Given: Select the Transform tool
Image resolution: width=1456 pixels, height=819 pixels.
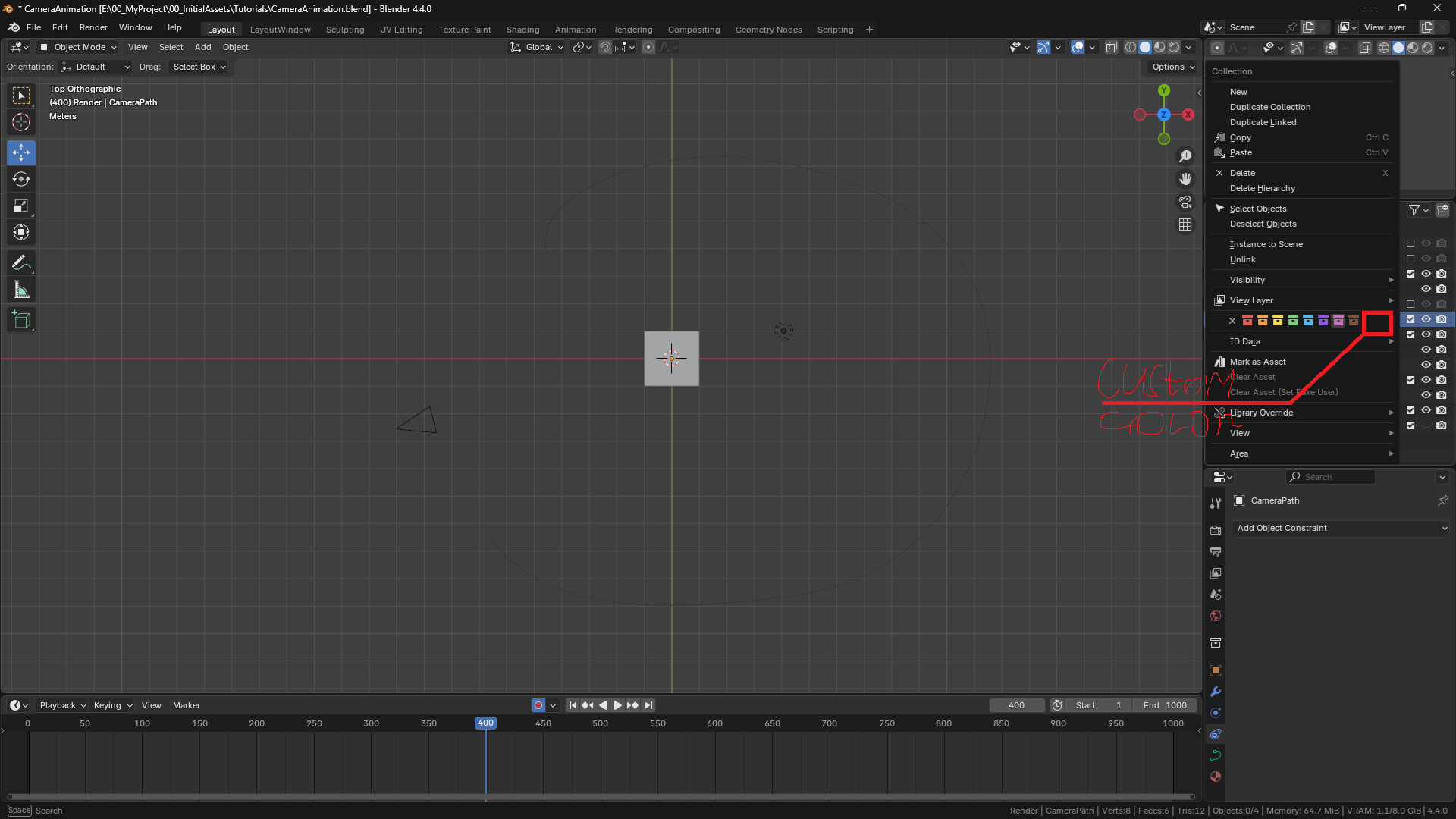Looking at the screenshot, I should [21, 232].
